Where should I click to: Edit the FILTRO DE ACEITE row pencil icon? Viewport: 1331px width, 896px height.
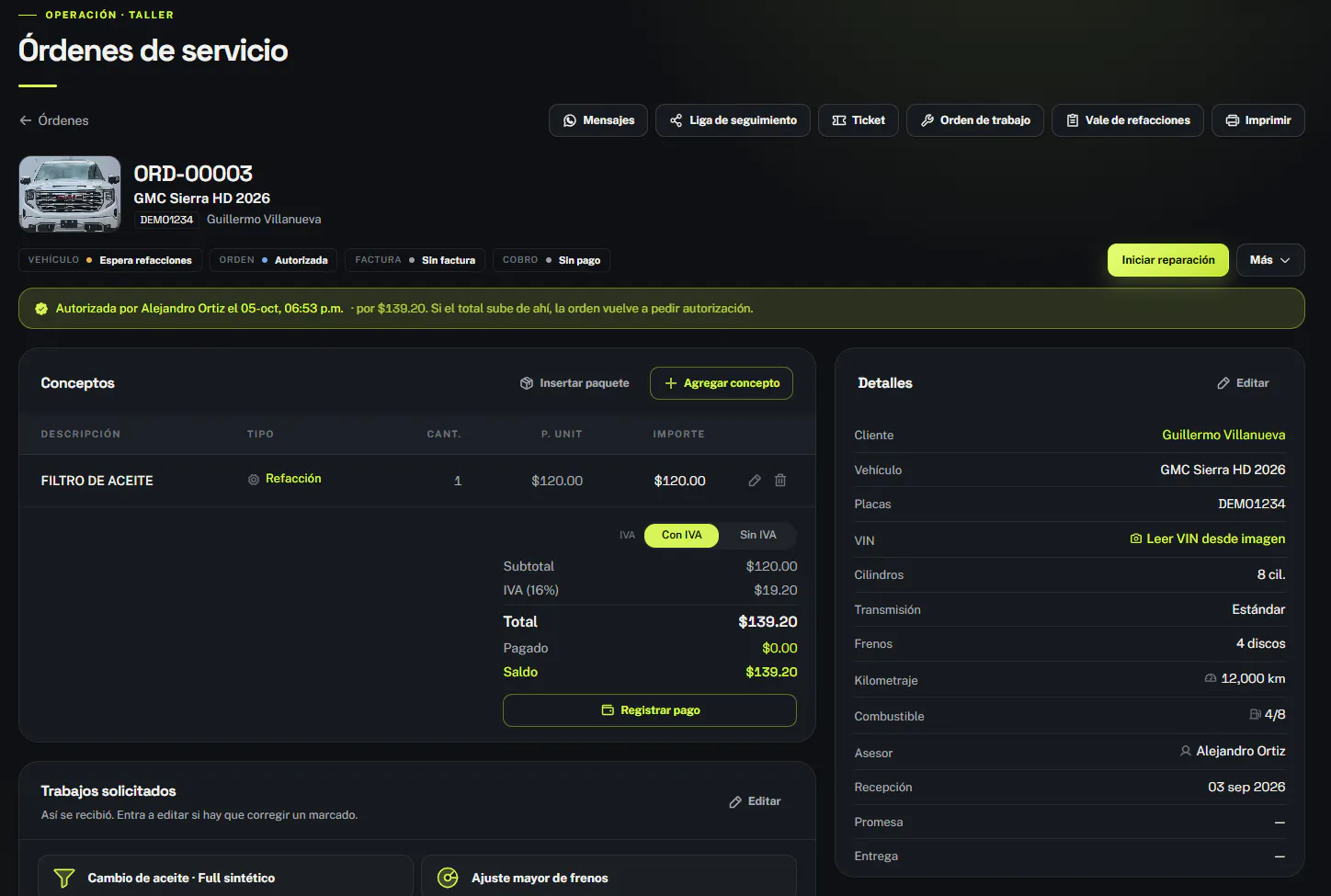coord(755,481)
